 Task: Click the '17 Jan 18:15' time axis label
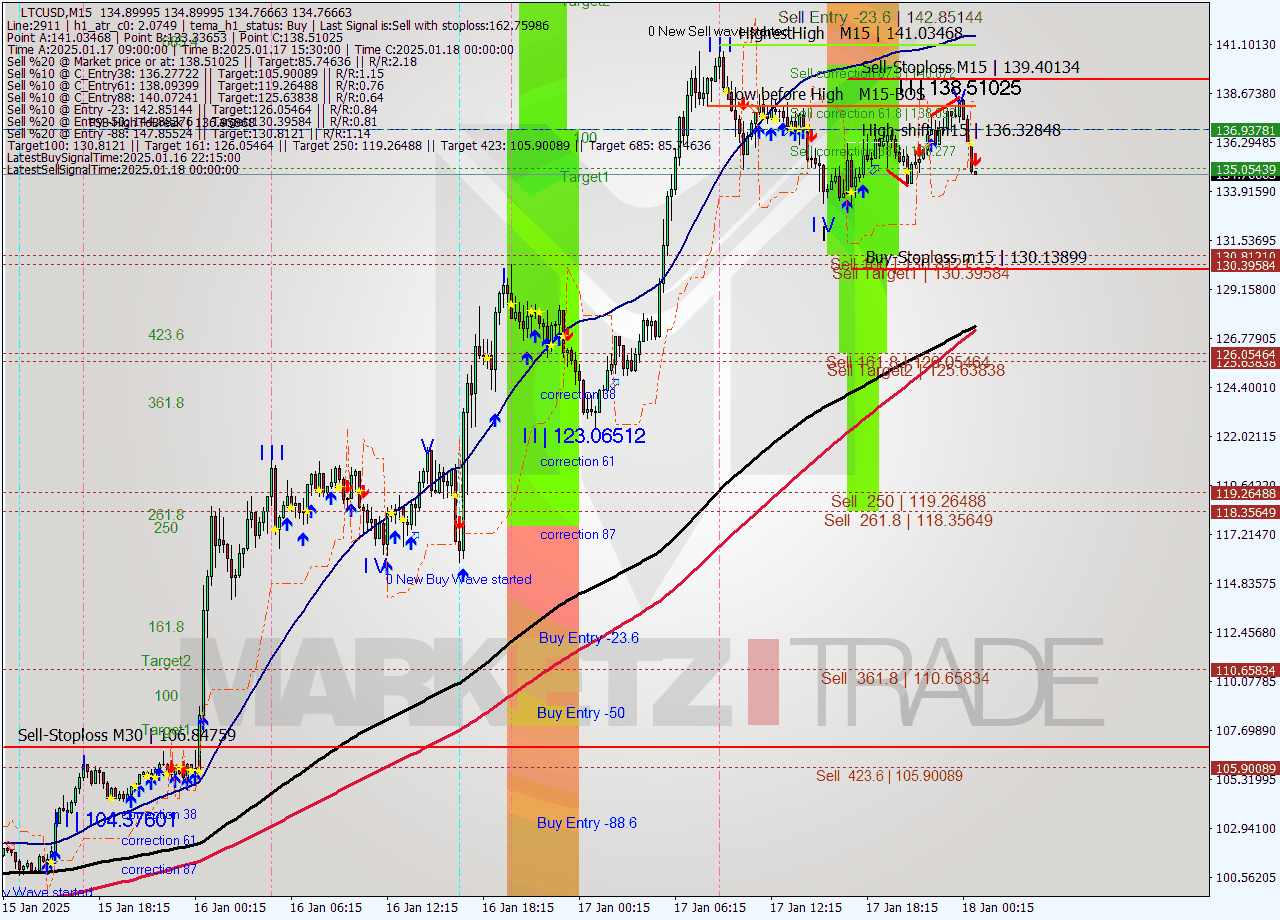pos(902,908)
